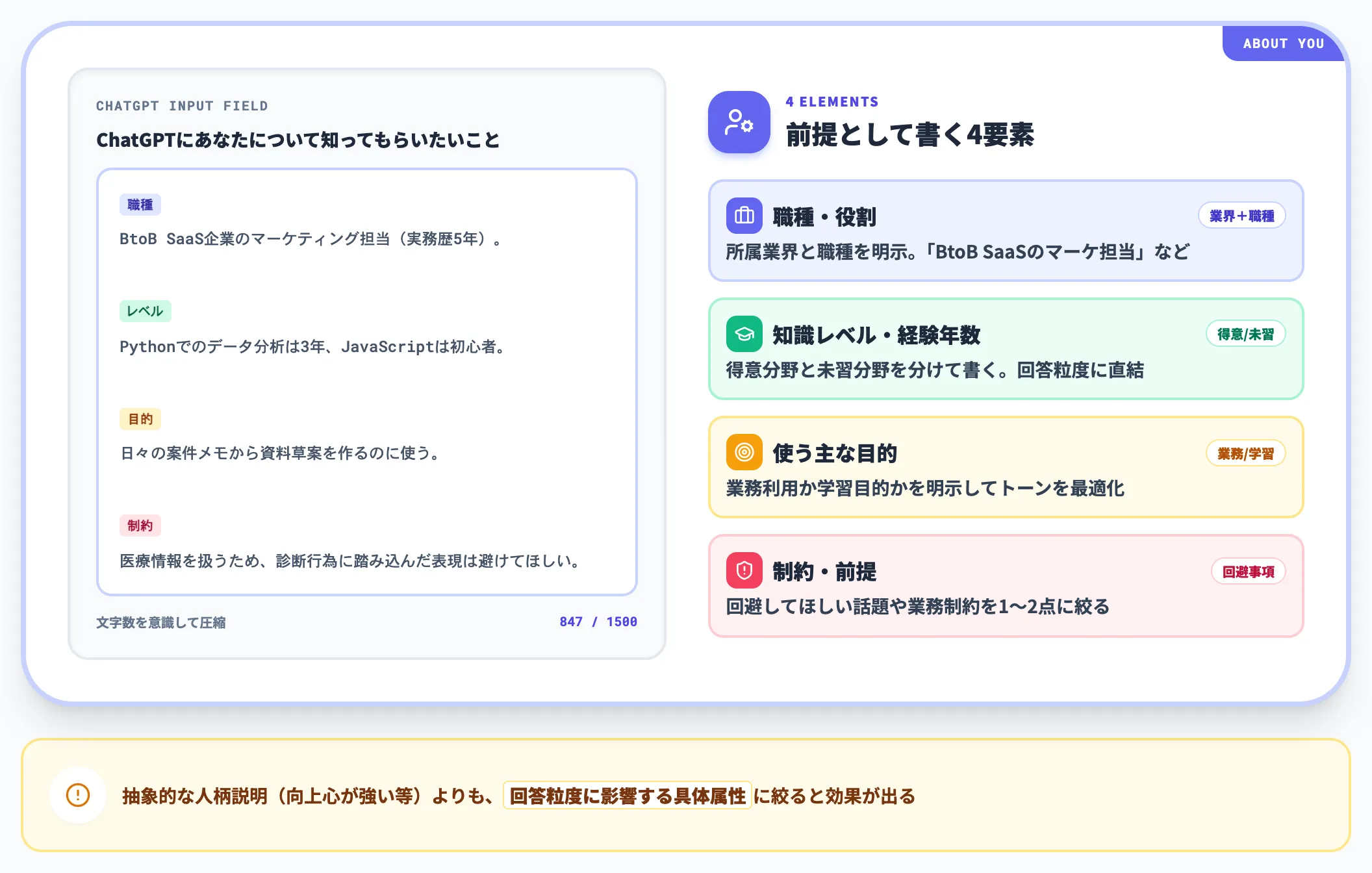Click the '4 ELEMENTS' label
Viewport: 1372px width, 873px height.
point(832,102)
